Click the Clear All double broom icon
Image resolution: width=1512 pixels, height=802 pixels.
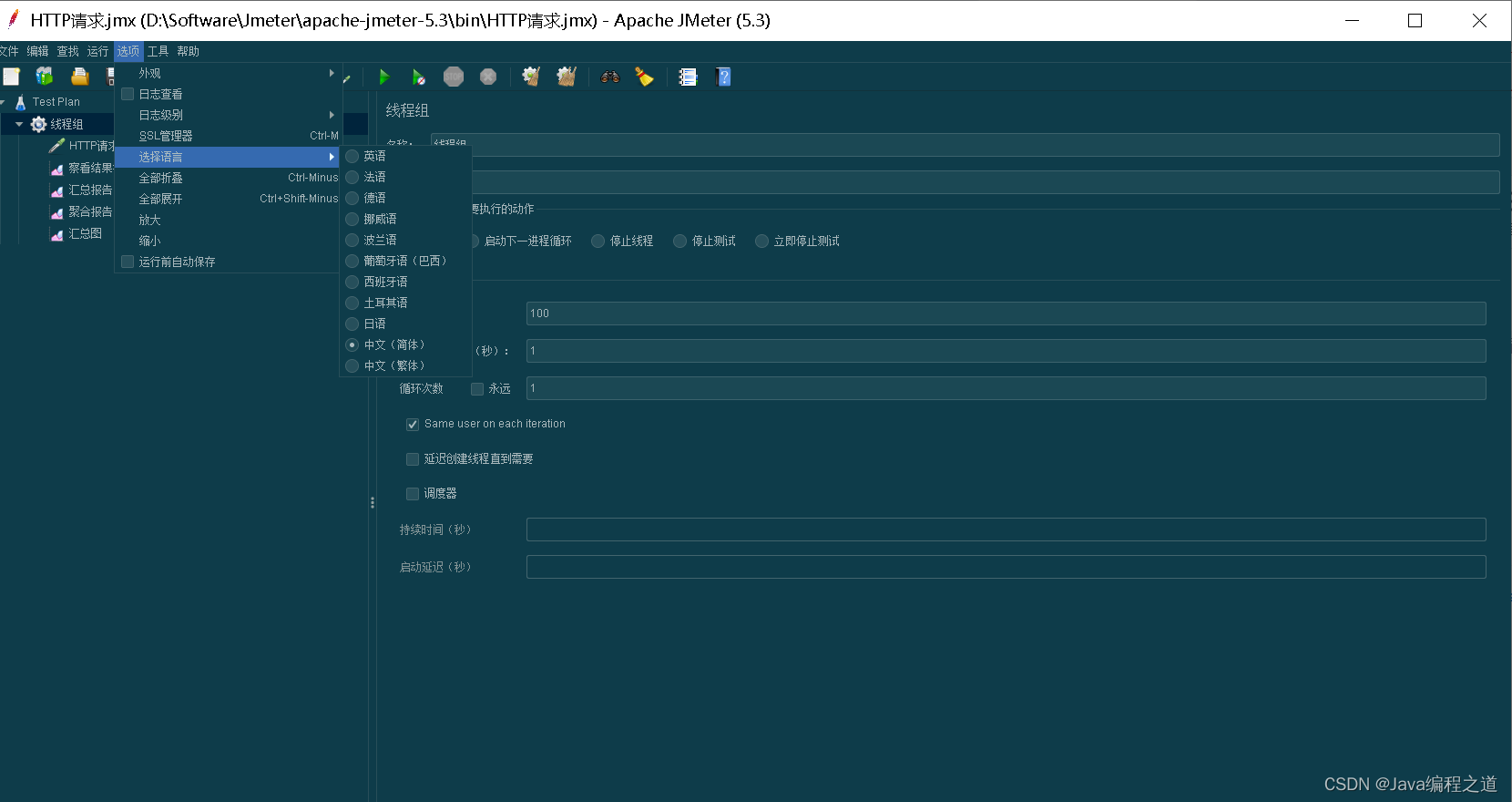(567, 77)
